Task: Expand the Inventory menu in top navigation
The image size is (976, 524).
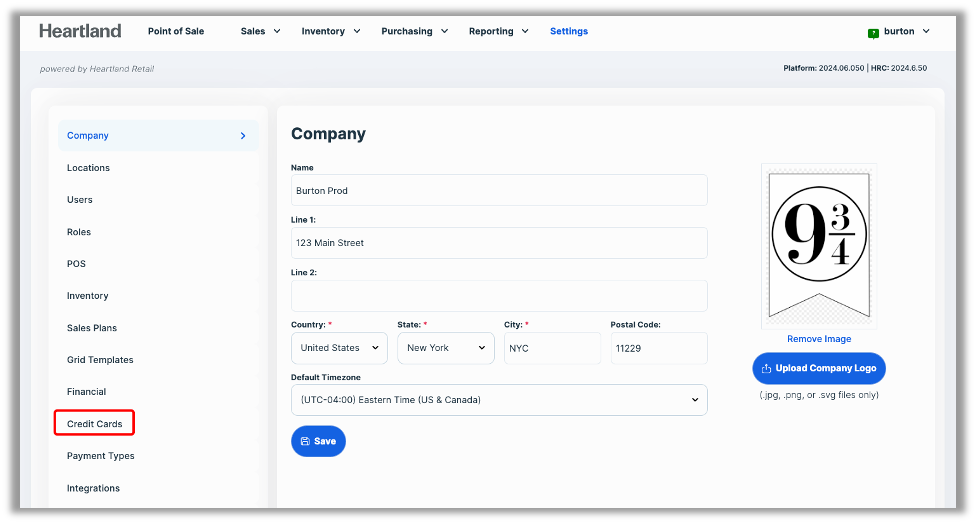Action: (x=330, y=31)
